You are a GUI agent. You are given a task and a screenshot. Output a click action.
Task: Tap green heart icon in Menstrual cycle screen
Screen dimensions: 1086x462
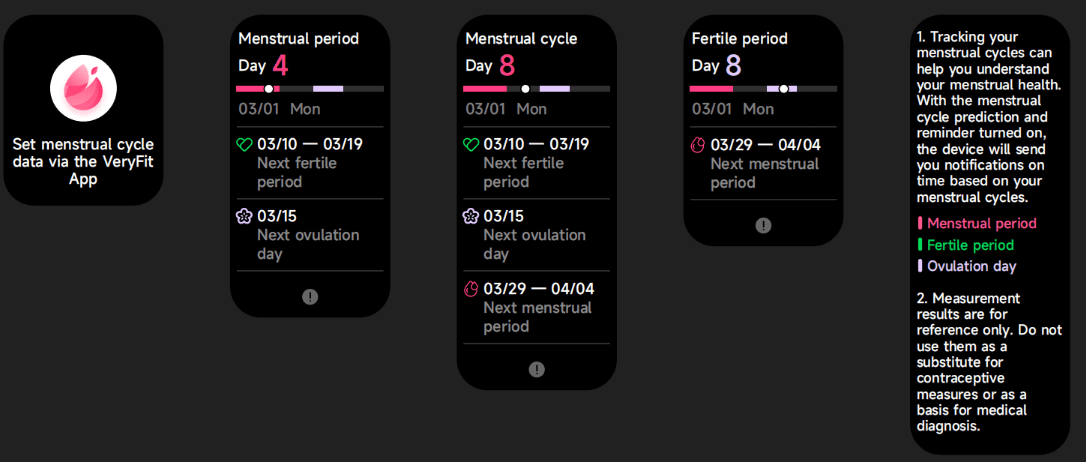471,145
